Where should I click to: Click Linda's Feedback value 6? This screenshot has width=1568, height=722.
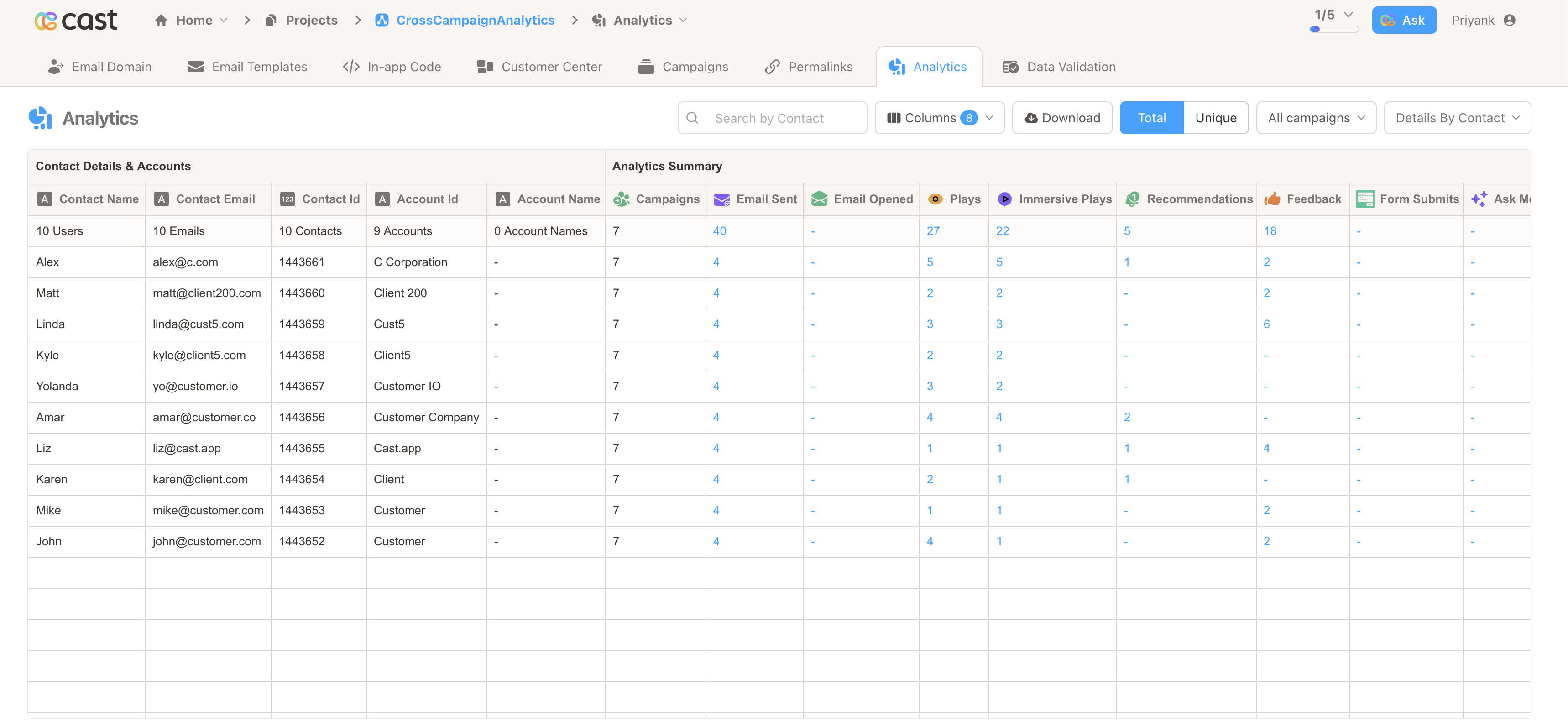pyautogui.click(x=1266, y=324)
